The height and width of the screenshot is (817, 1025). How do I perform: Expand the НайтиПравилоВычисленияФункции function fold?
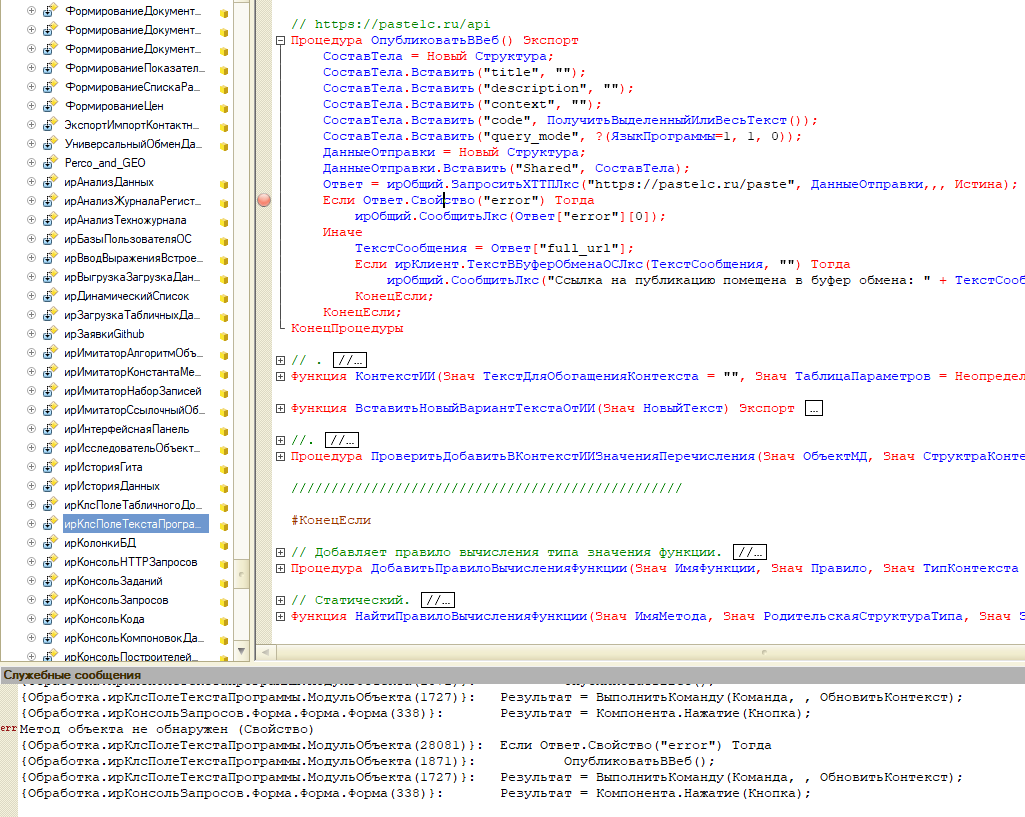280,616
